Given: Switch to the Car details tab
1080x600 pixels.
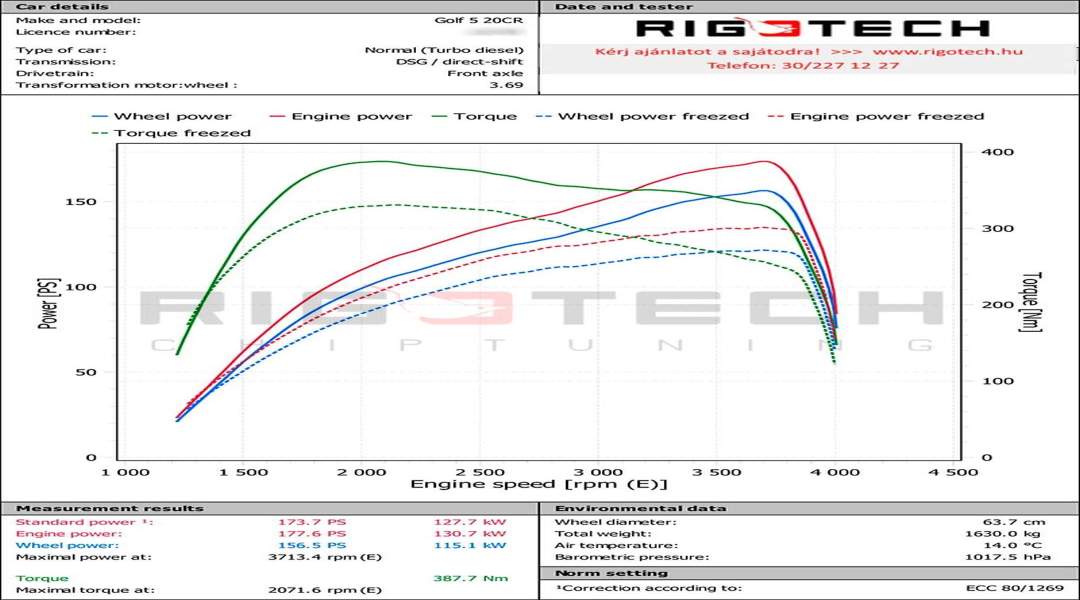Looking at the screenshot, I should point(60,7).
